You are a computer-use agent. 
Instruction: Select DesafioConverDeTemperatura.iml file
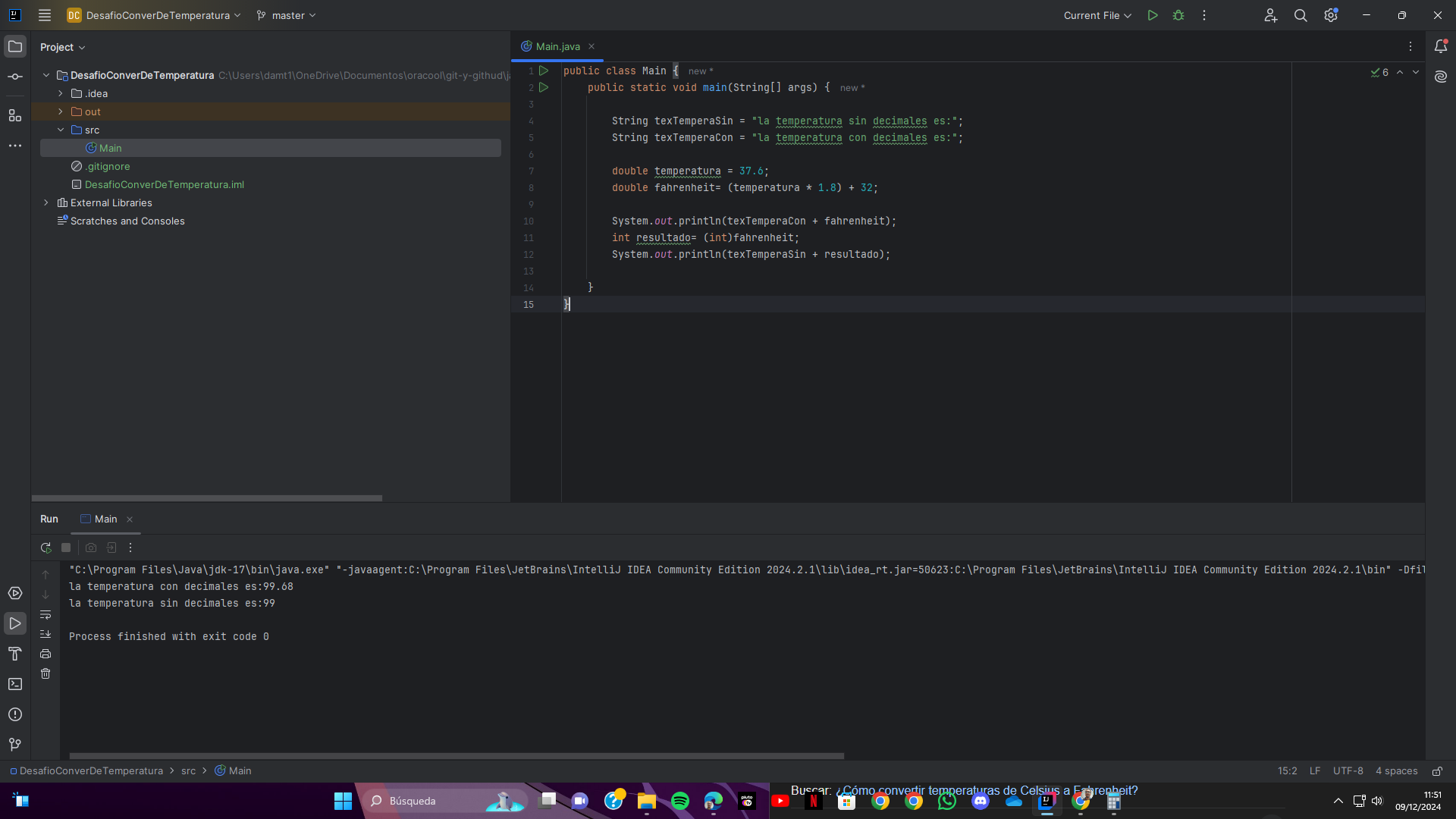165,184
